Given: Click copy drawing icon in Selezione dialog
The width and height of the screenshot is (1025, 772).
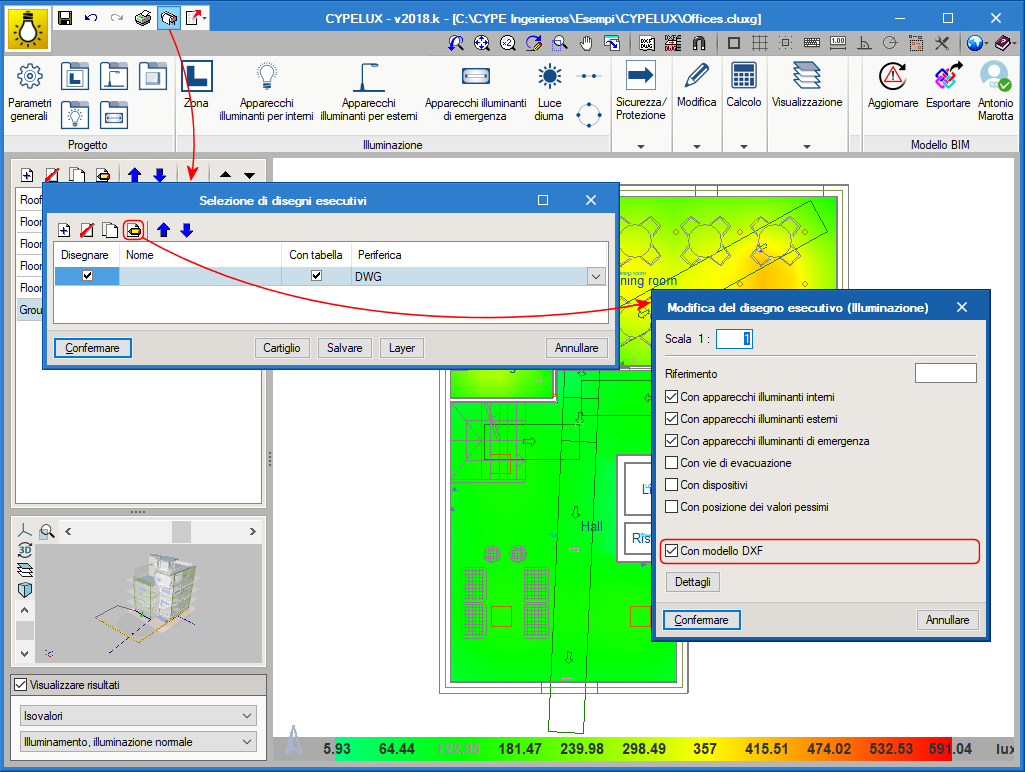Looking at the screenshot, I should tap(110, 230).
